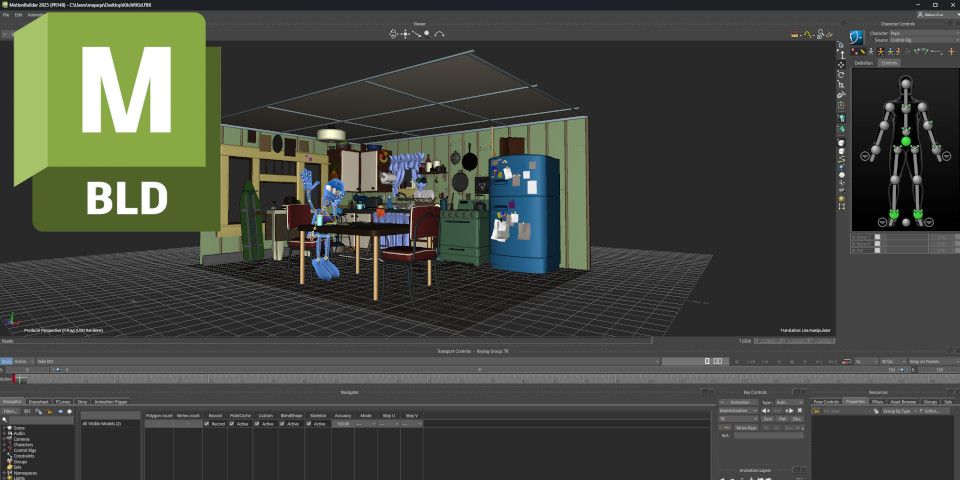Switch to the Animation Trigger tab
Viewport: 960px width, 480px height.
[111, 402]
